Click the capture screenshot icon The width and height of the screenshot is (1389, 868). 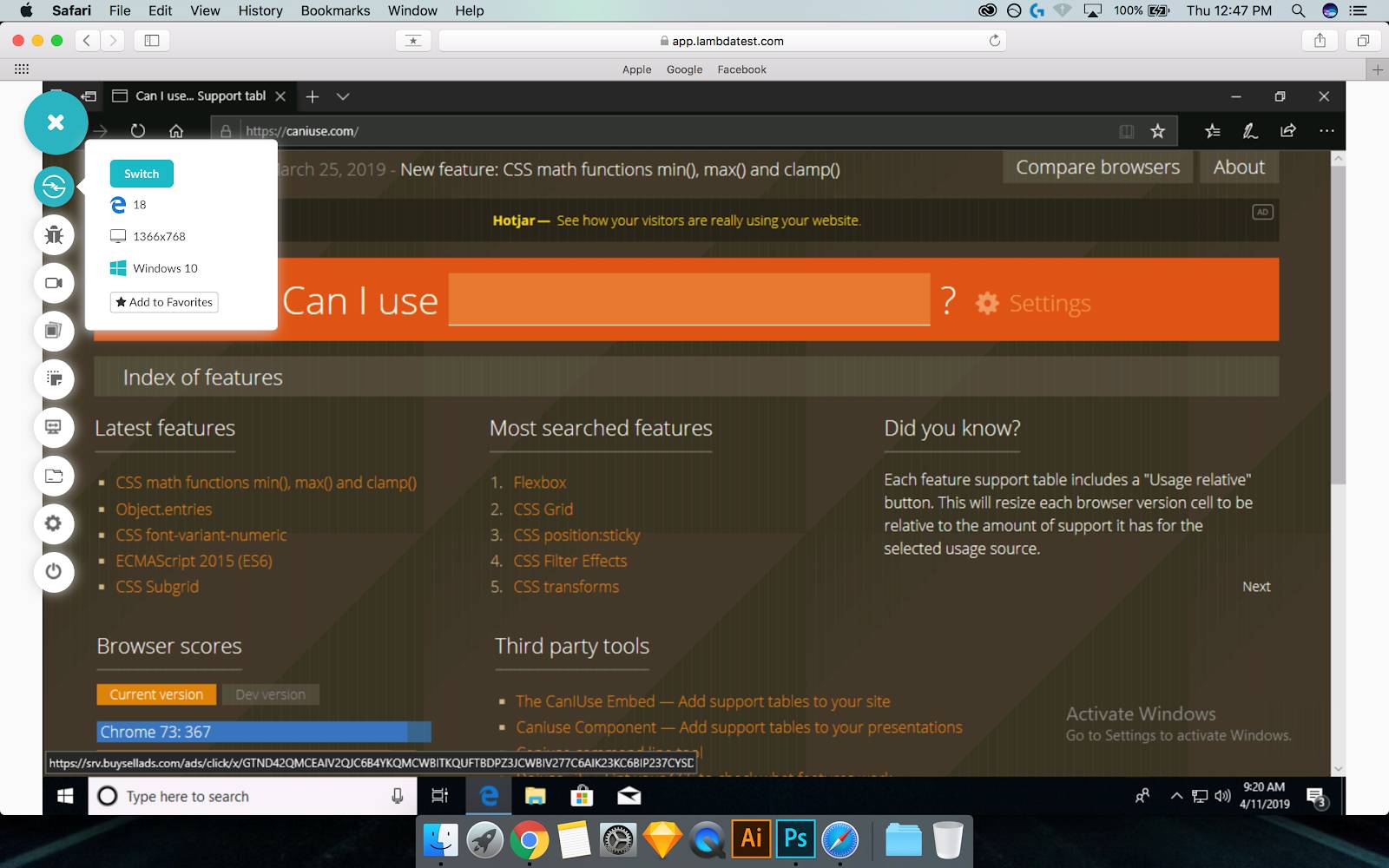54,379
